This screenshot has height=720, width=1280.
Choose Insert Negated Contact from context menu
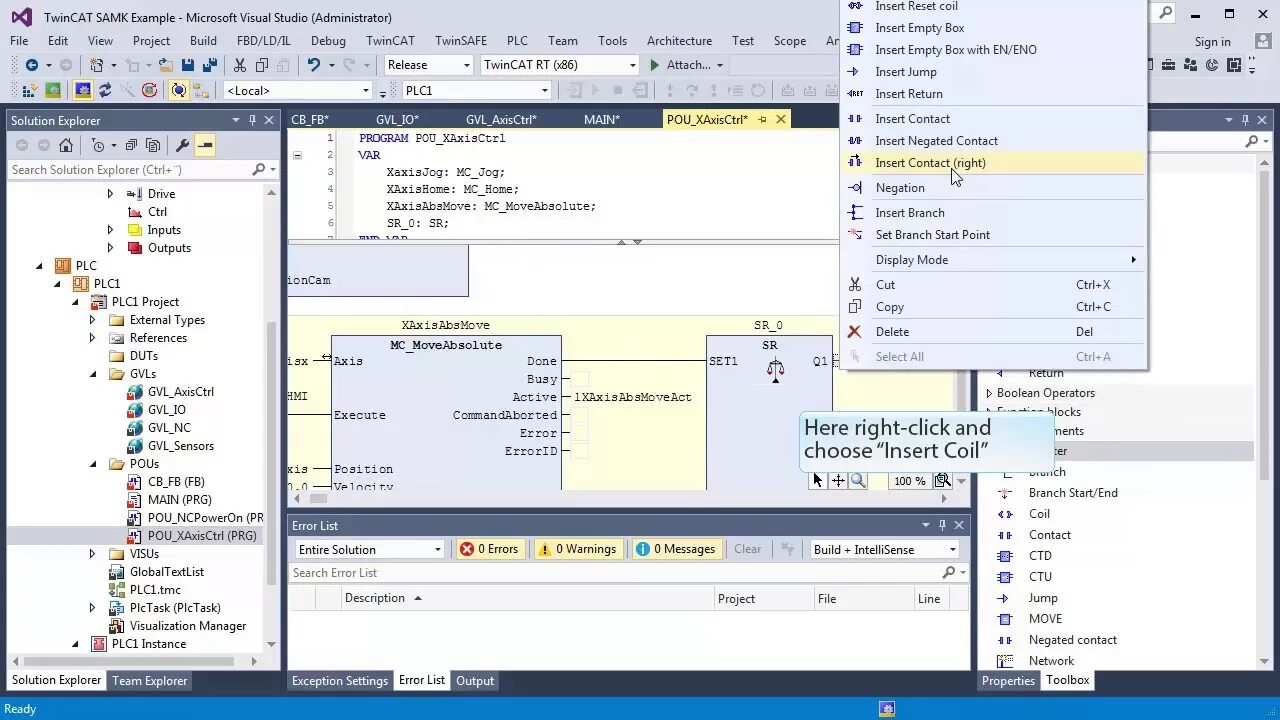coord(993,141)
